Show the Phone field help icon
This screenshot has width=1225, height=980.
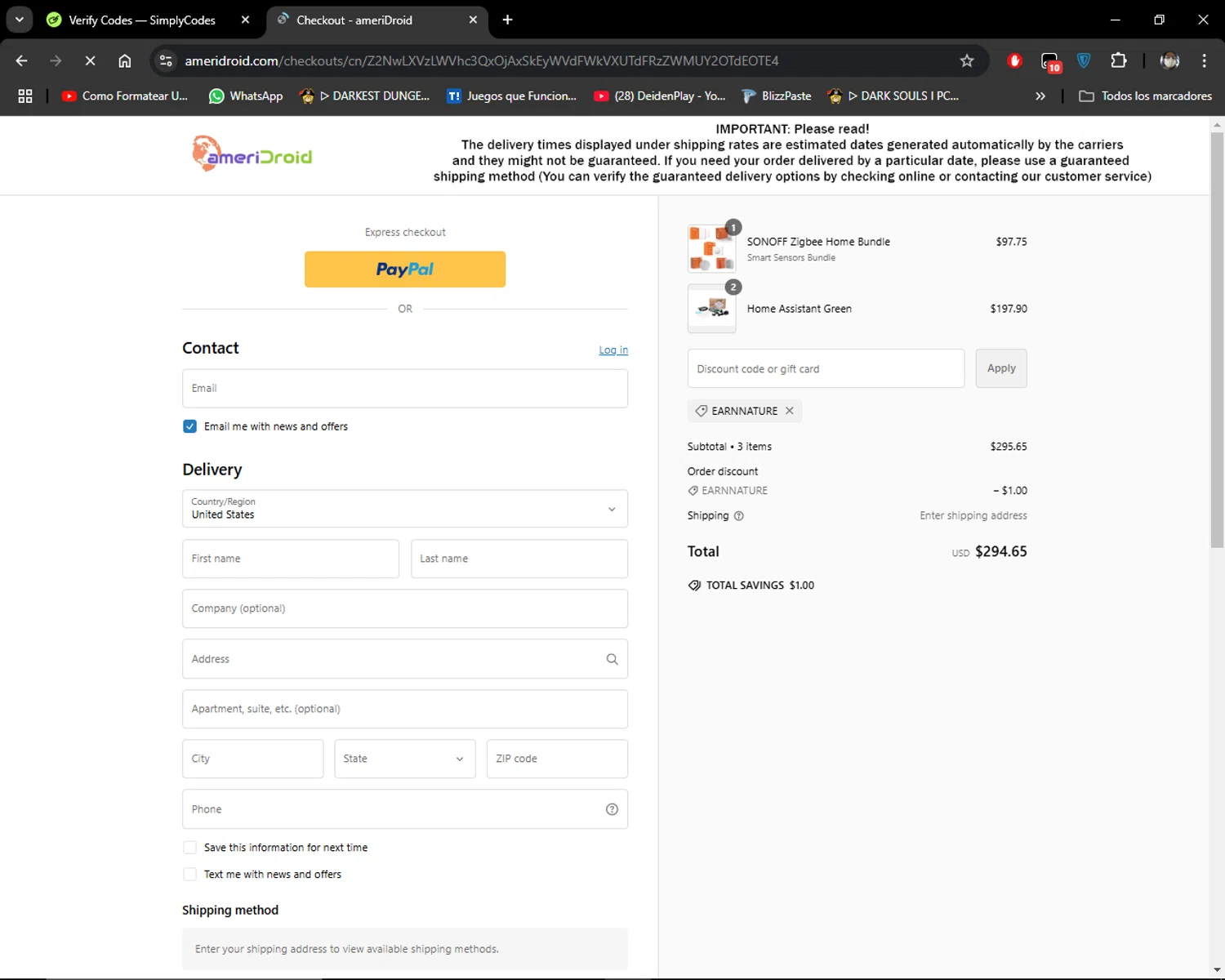coord(612,809)
